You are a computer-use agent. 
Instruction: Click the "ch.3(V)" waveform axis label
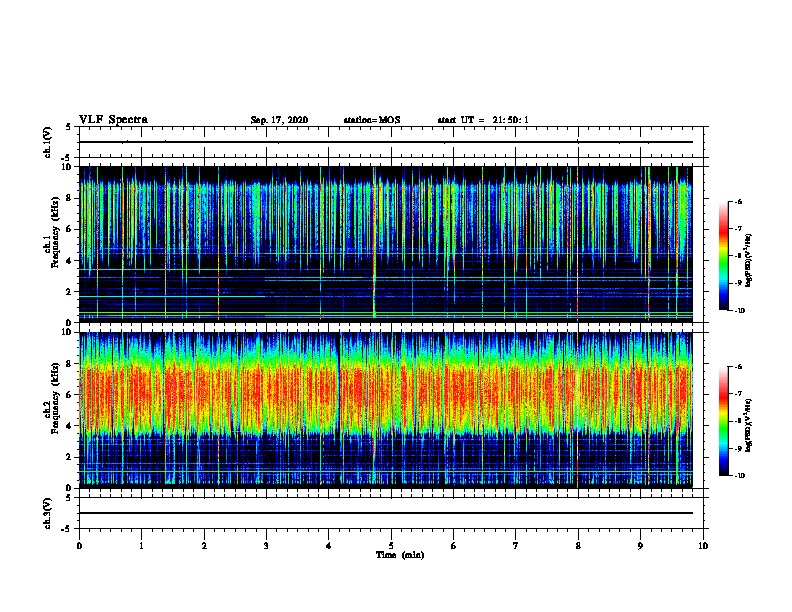click(47, 513)
